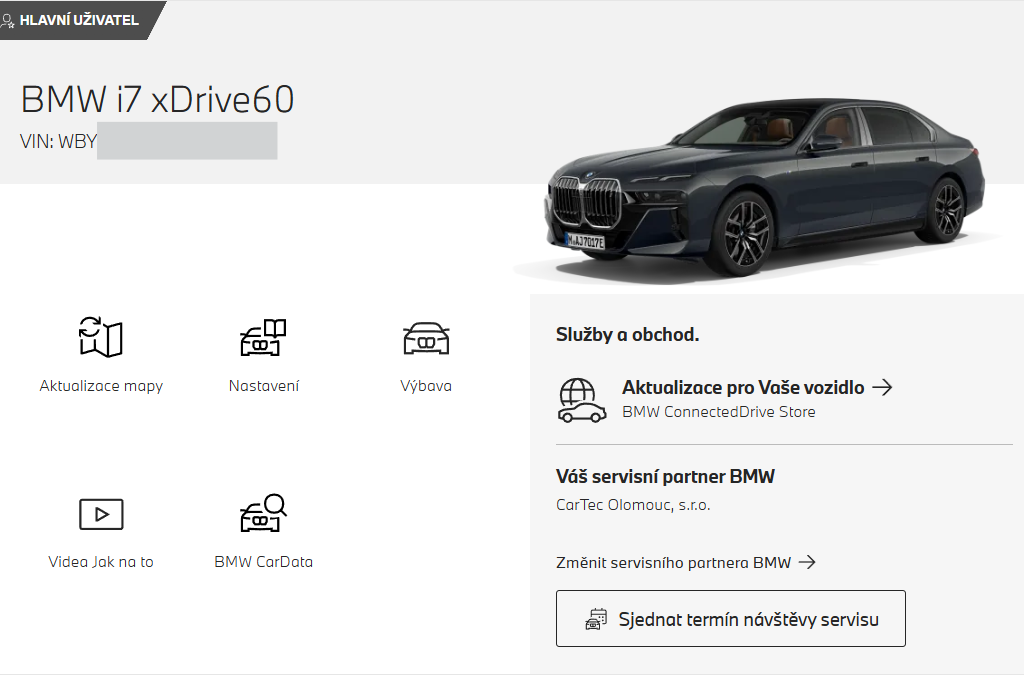
Task: Open the BMW CarData magnifier car icon
Action: click(263, 512)
